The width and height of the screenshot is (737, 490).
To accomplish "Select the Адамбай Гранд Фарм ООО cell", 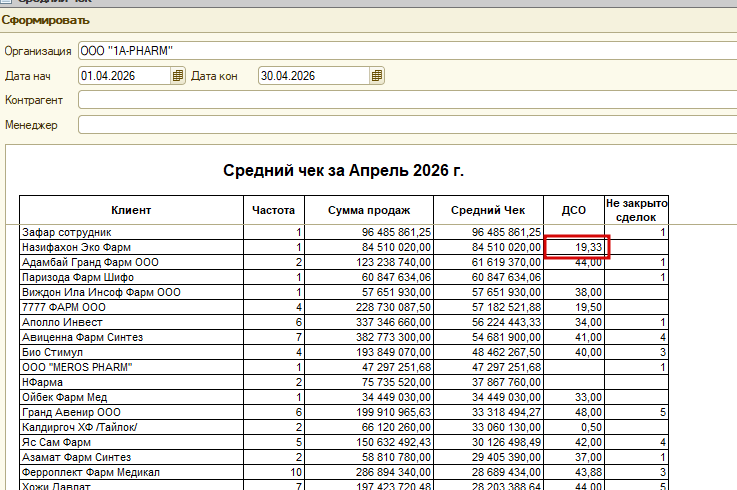I will pyautogui.click(x=131, y=262).
